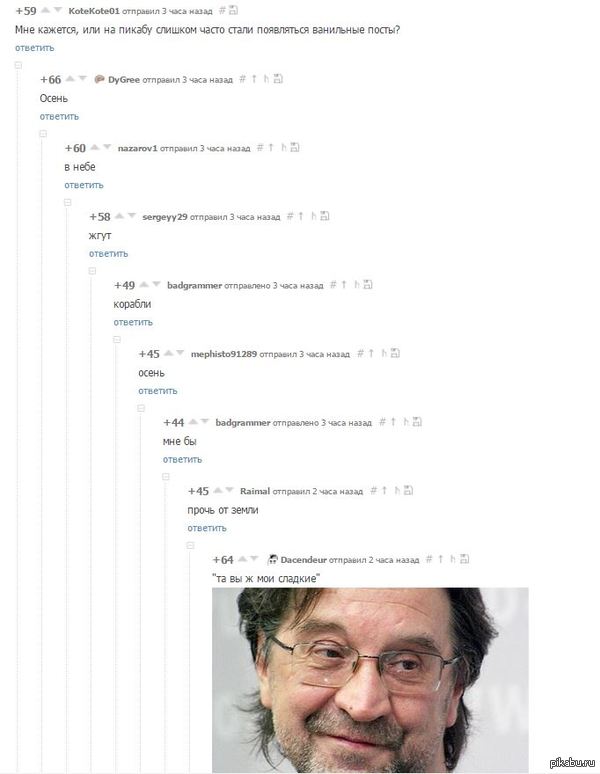Screen dimensions: 600x774
Task: Open DyGree user profile
Action: pyautogui.click(x=124, y=79)
